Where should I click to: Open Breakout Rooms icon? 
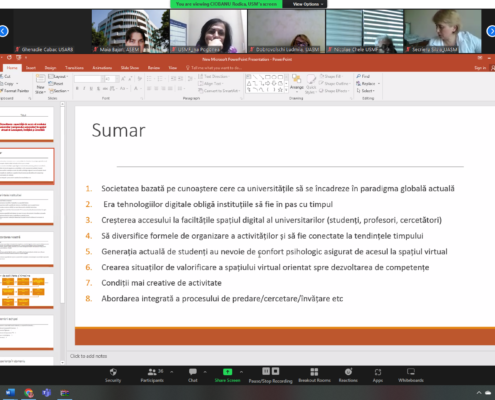pos(314,372)
